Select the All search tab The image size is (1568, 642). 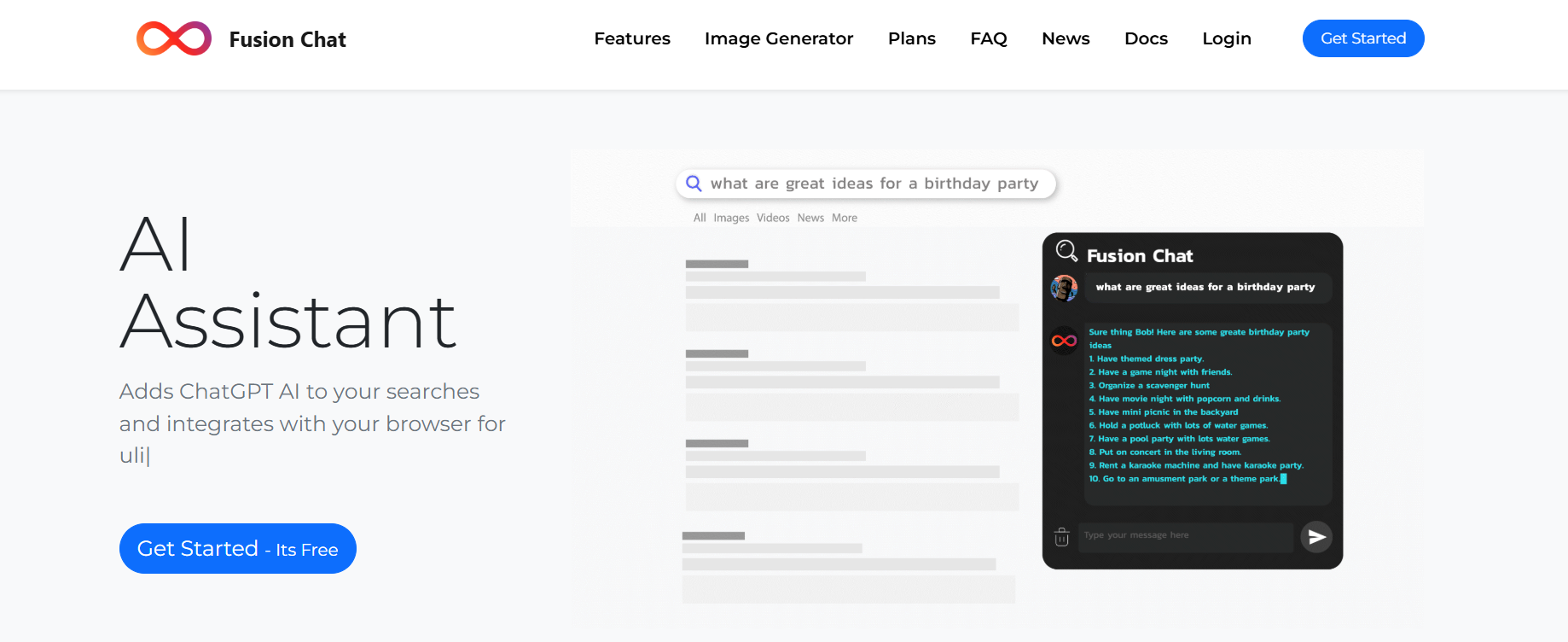point(700,218)
